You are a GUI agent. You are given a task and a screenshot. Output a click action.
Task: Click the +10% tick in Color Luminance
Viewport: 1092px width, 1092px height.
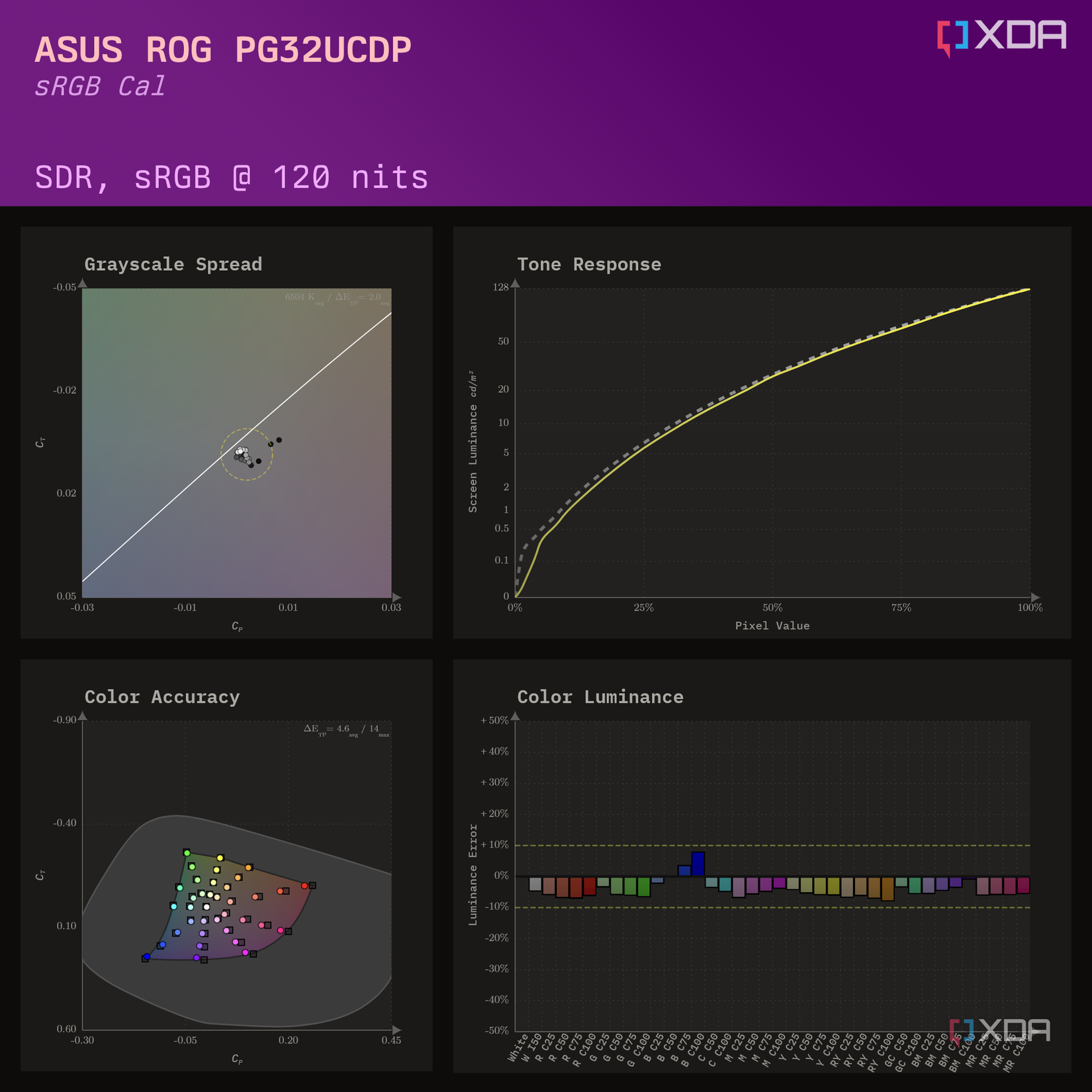click(x=494, y=844)
